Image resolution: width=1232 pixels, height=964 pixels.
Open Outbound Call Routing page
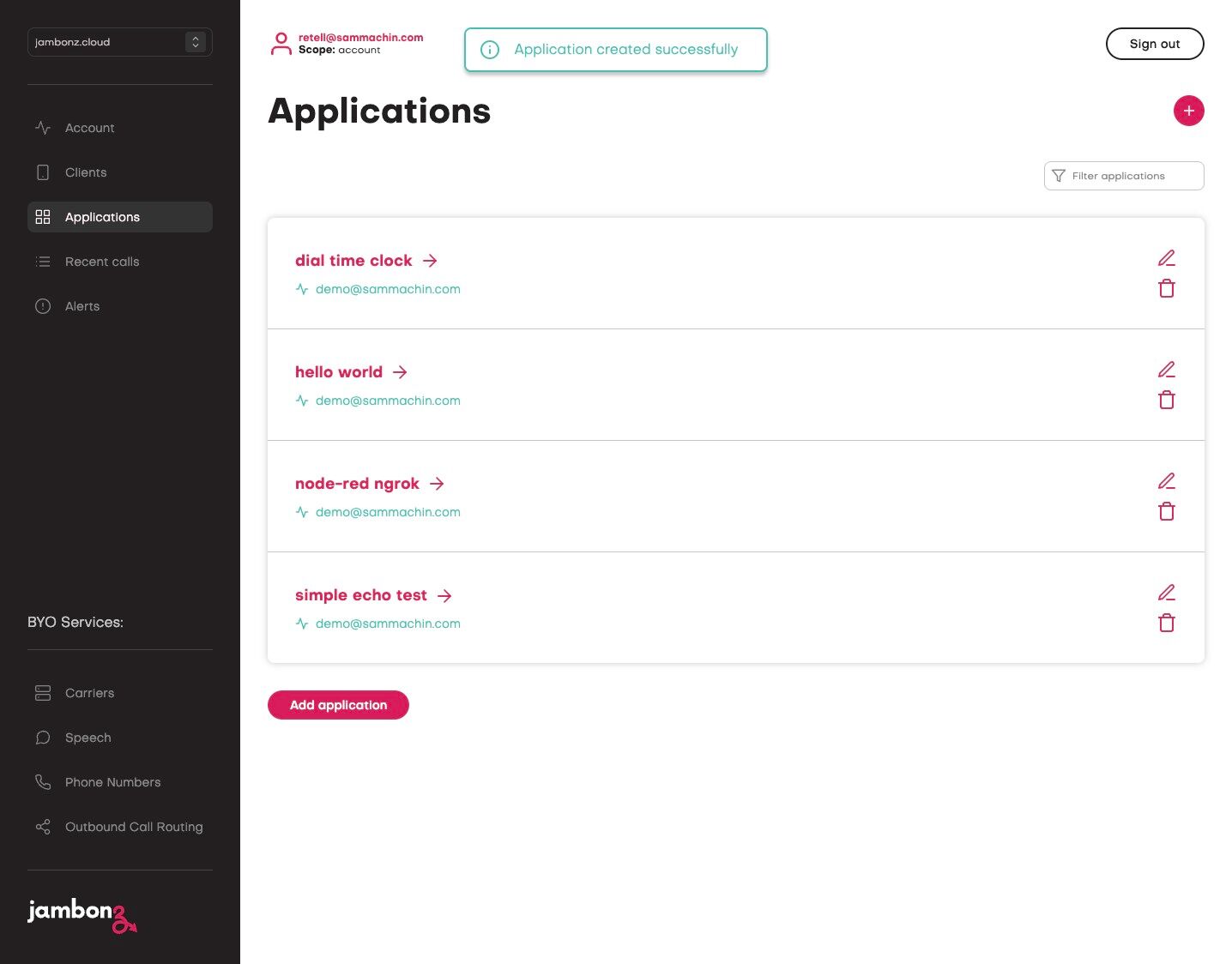(x=133, y=827)
